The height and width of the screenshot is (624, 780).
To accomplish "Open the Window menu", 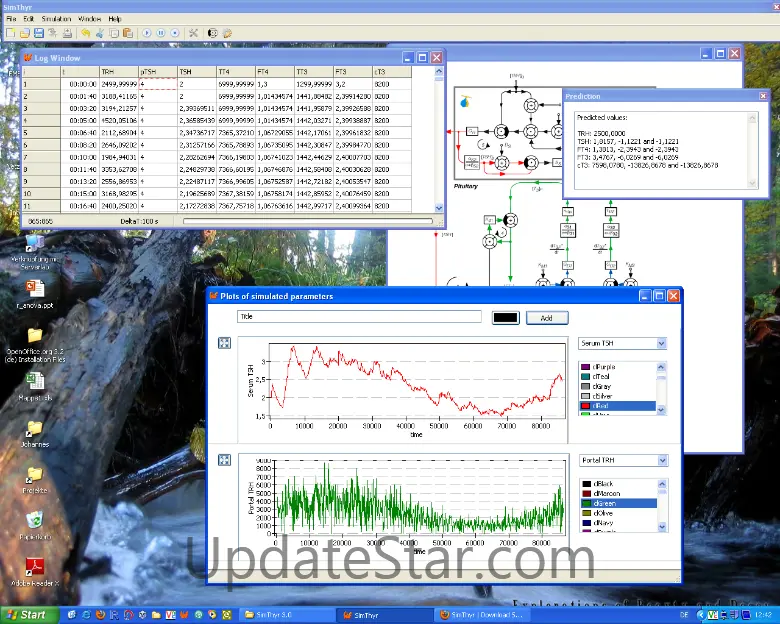I will [89, 19].
